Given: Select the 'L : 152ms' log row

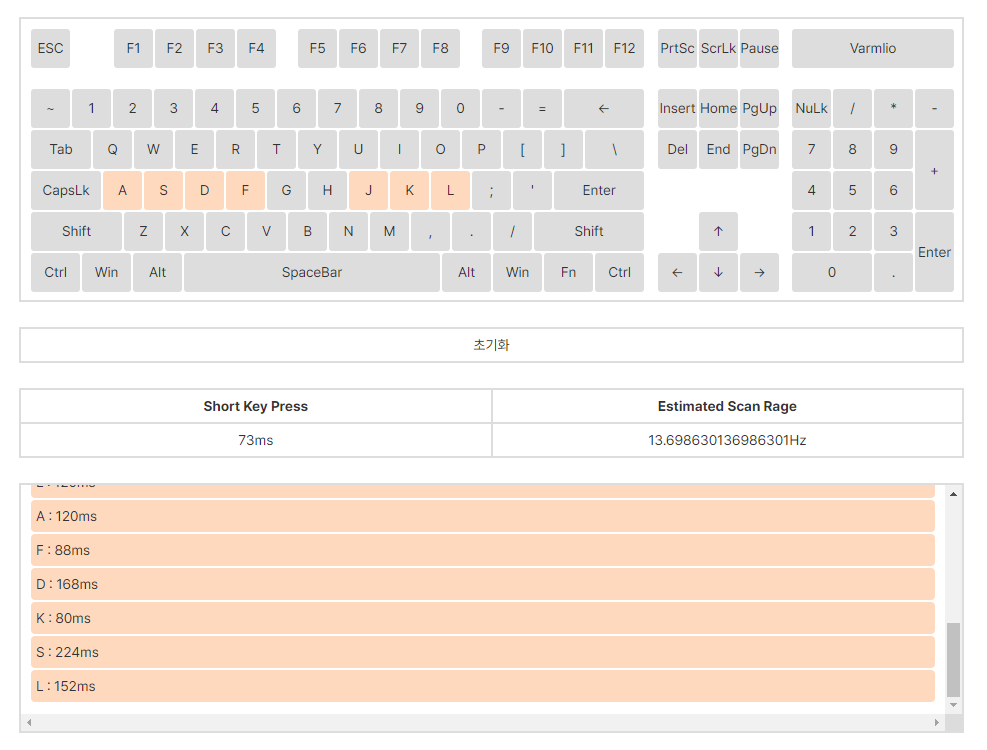Looking at the screenshot, I should tap(483, 686).
